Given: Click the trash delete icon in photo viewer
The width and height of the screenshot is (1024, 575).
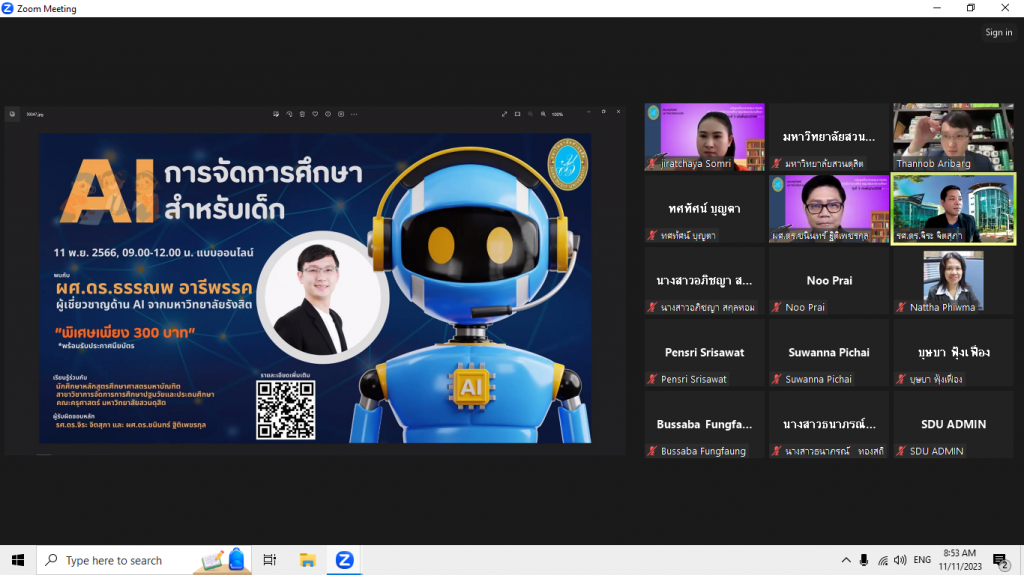Looking at the screenshot, I should 302,114.
